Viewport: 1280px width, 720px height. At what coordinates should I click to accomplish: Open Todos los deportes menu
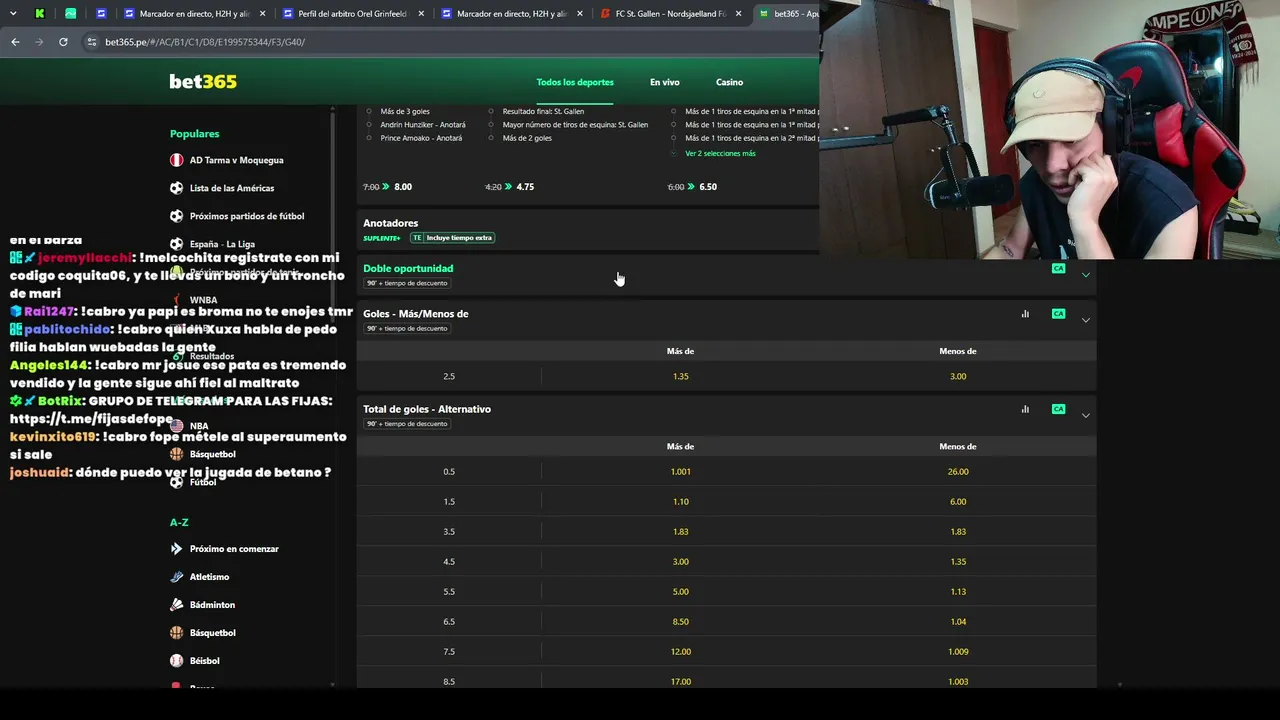(x=575, y=82)
